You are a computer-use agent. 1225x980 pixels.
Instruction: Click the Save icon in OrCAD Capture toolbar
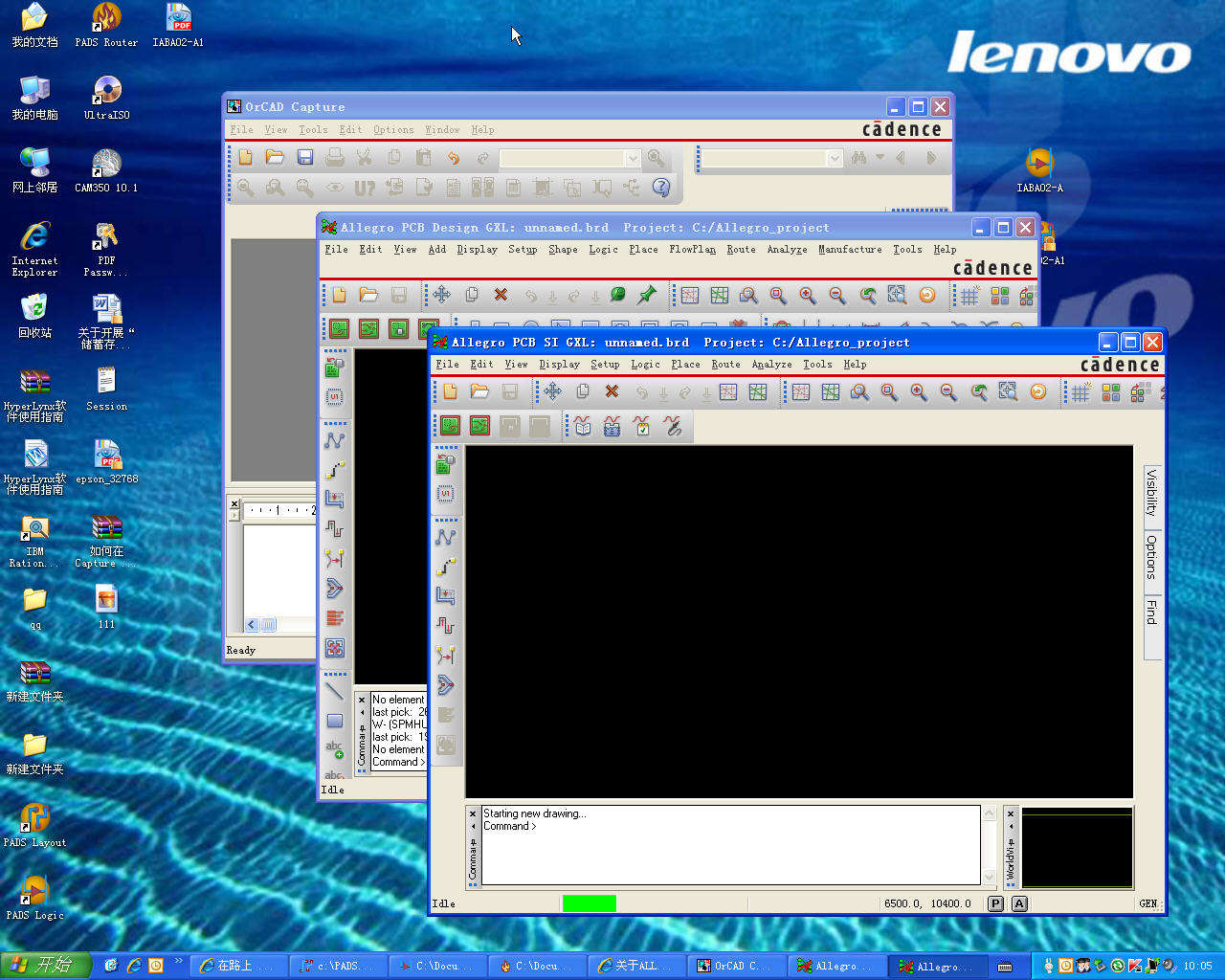click(305, 157)
